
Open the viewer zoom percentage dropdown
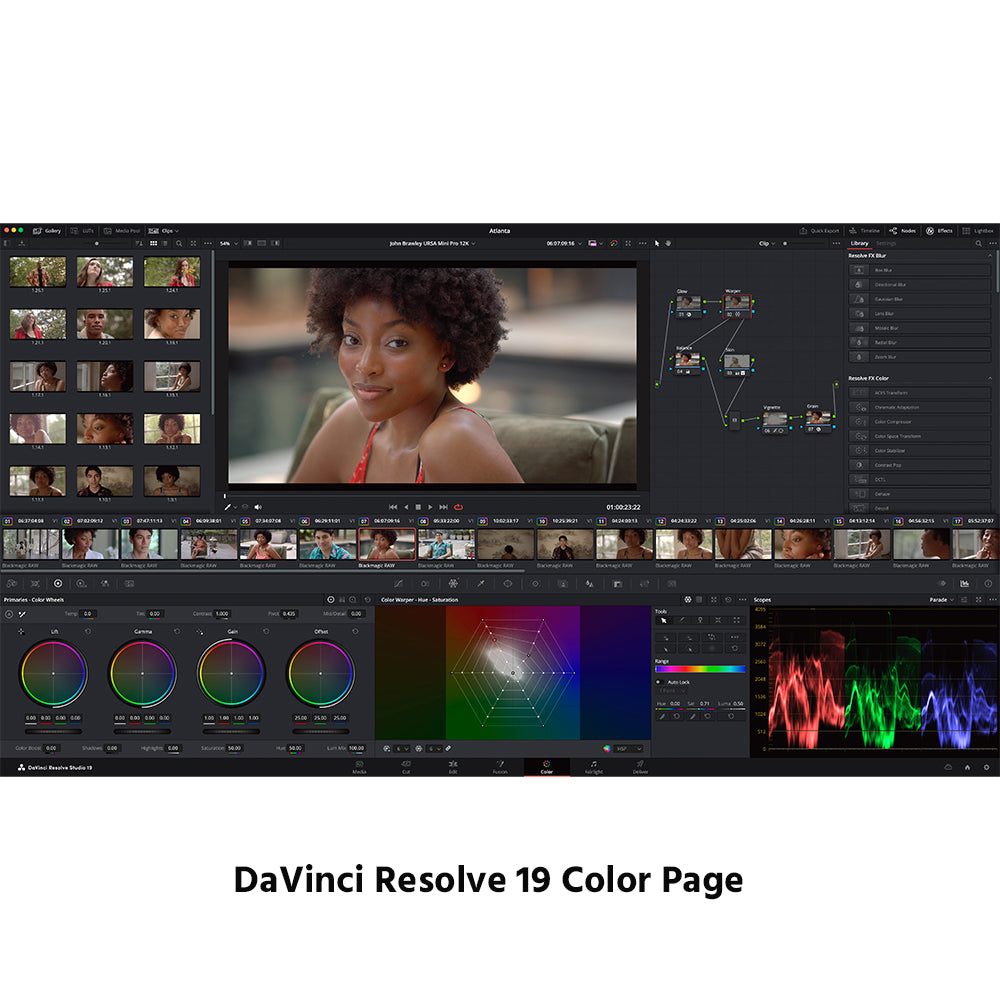pyautogui.click(x=229, y=243)
